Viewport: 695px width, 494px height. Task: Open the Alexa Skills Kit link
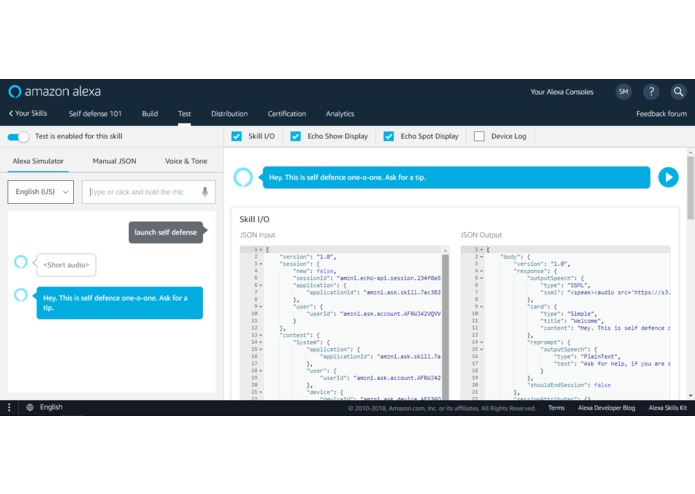pos(668,408)
